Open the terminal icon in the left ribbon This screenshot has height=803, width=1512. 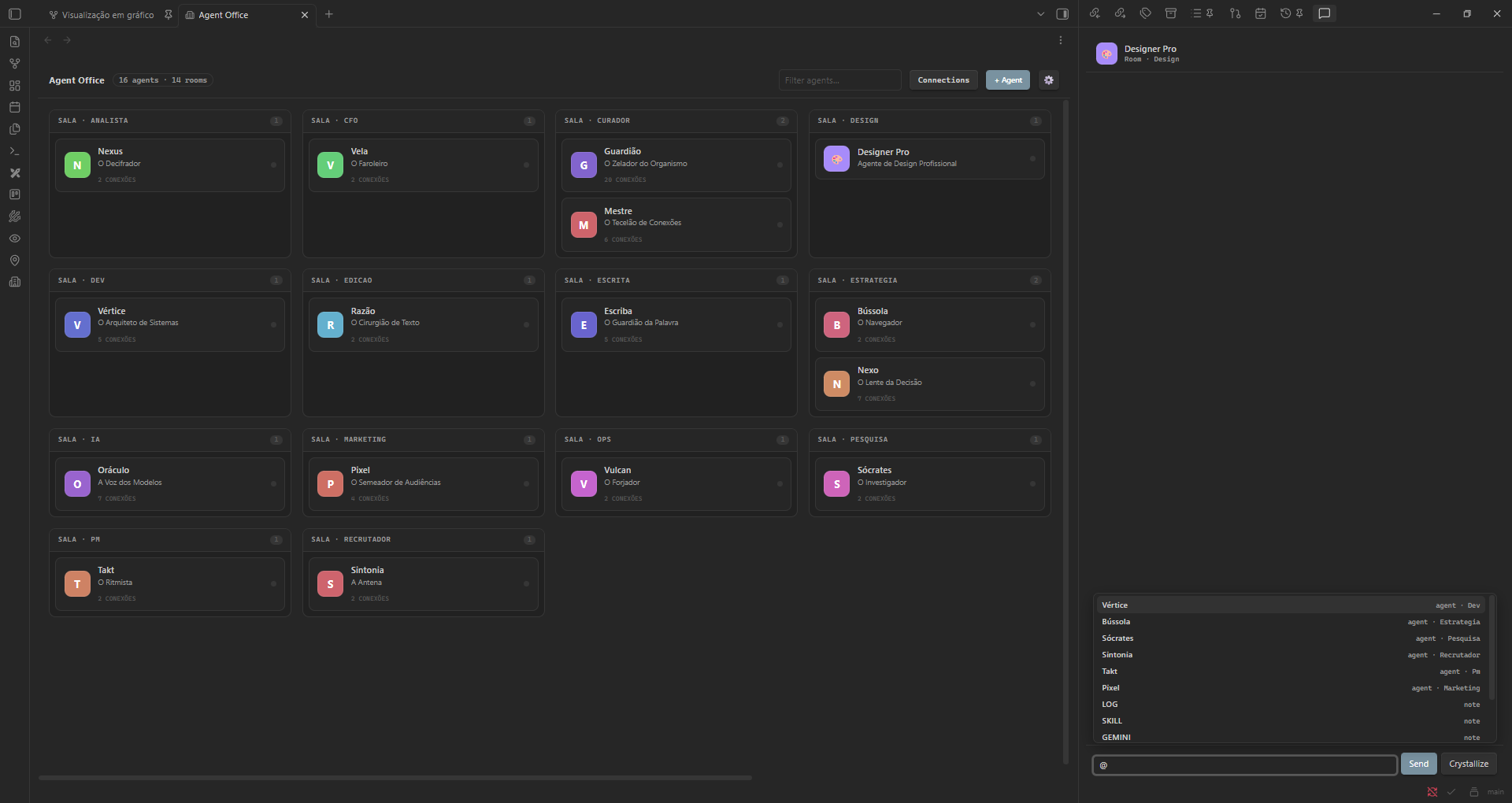click(14, 151)
